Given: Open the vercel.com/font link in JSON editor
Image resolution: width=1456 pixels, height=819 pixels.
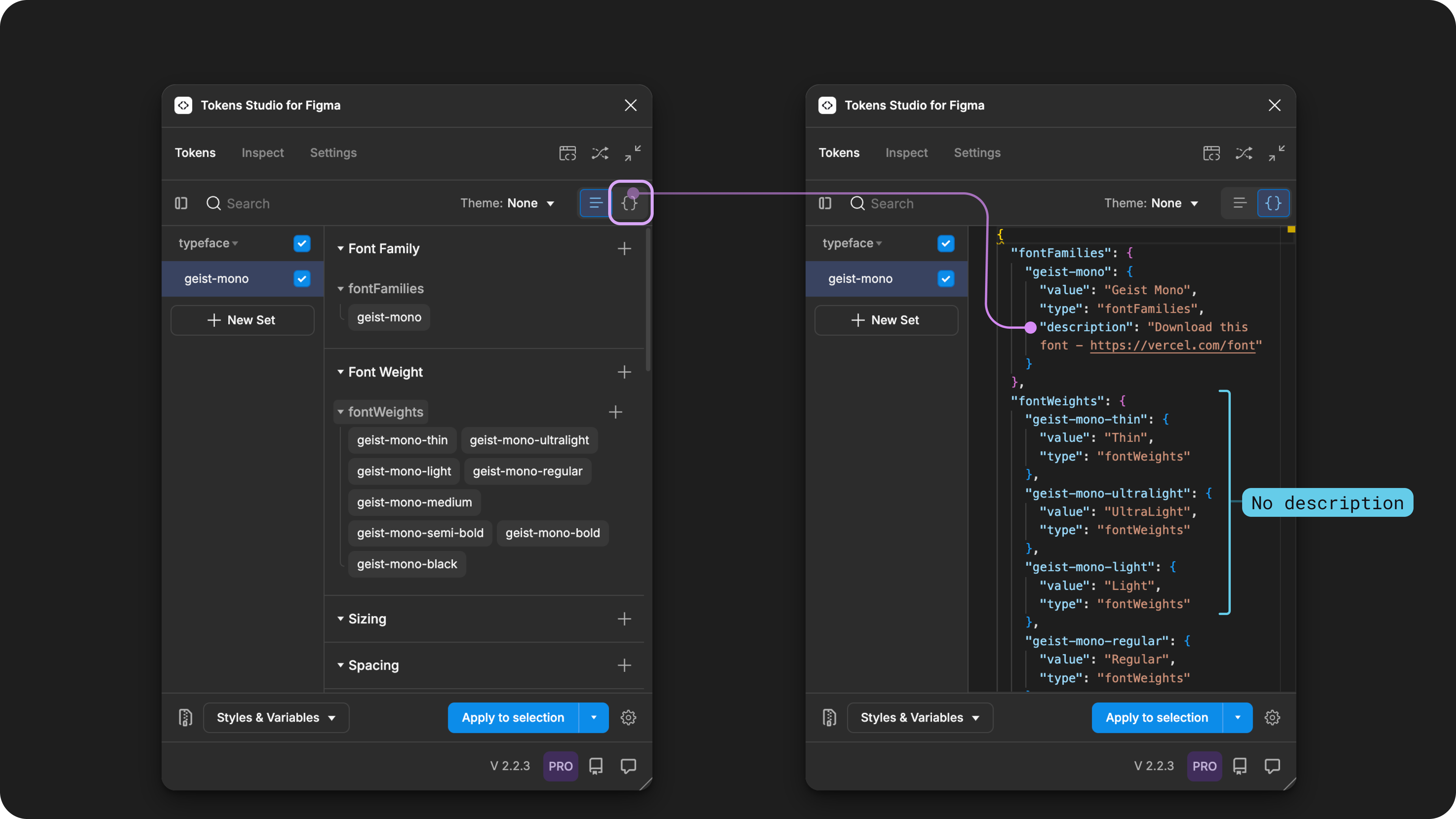Looking at the screenshot, I should pyautogui.click(x=1172, y=345).
